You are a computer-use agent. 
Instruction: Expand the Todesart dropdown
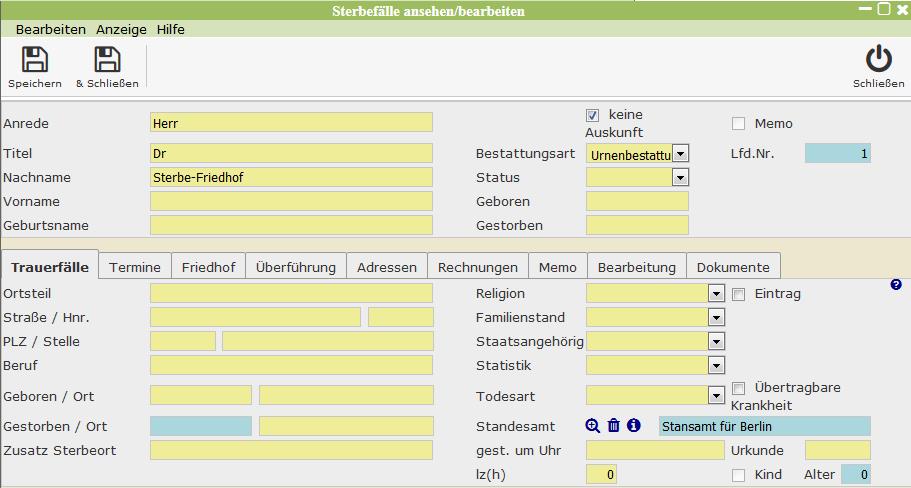(x=715, y=395)
